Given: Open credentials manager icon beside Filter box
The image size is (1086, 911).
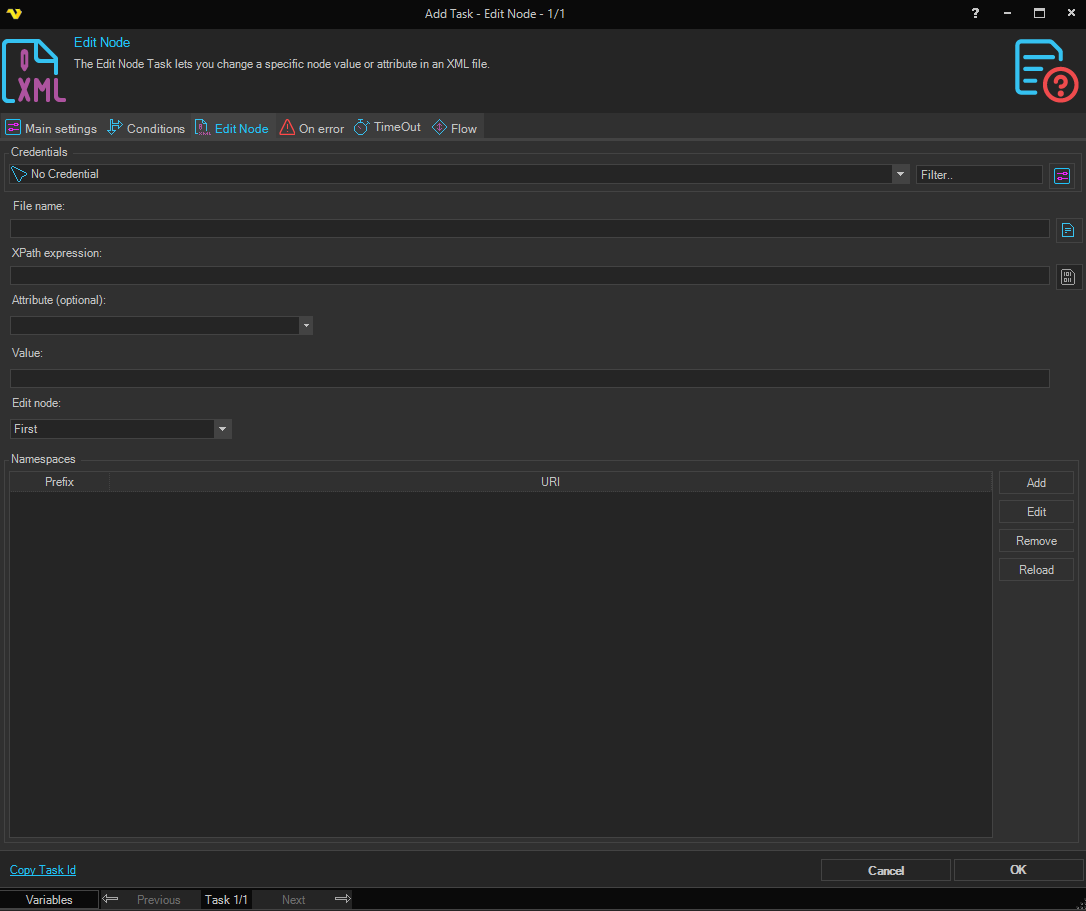Looking at the screenshot, I should (1062, 175).
